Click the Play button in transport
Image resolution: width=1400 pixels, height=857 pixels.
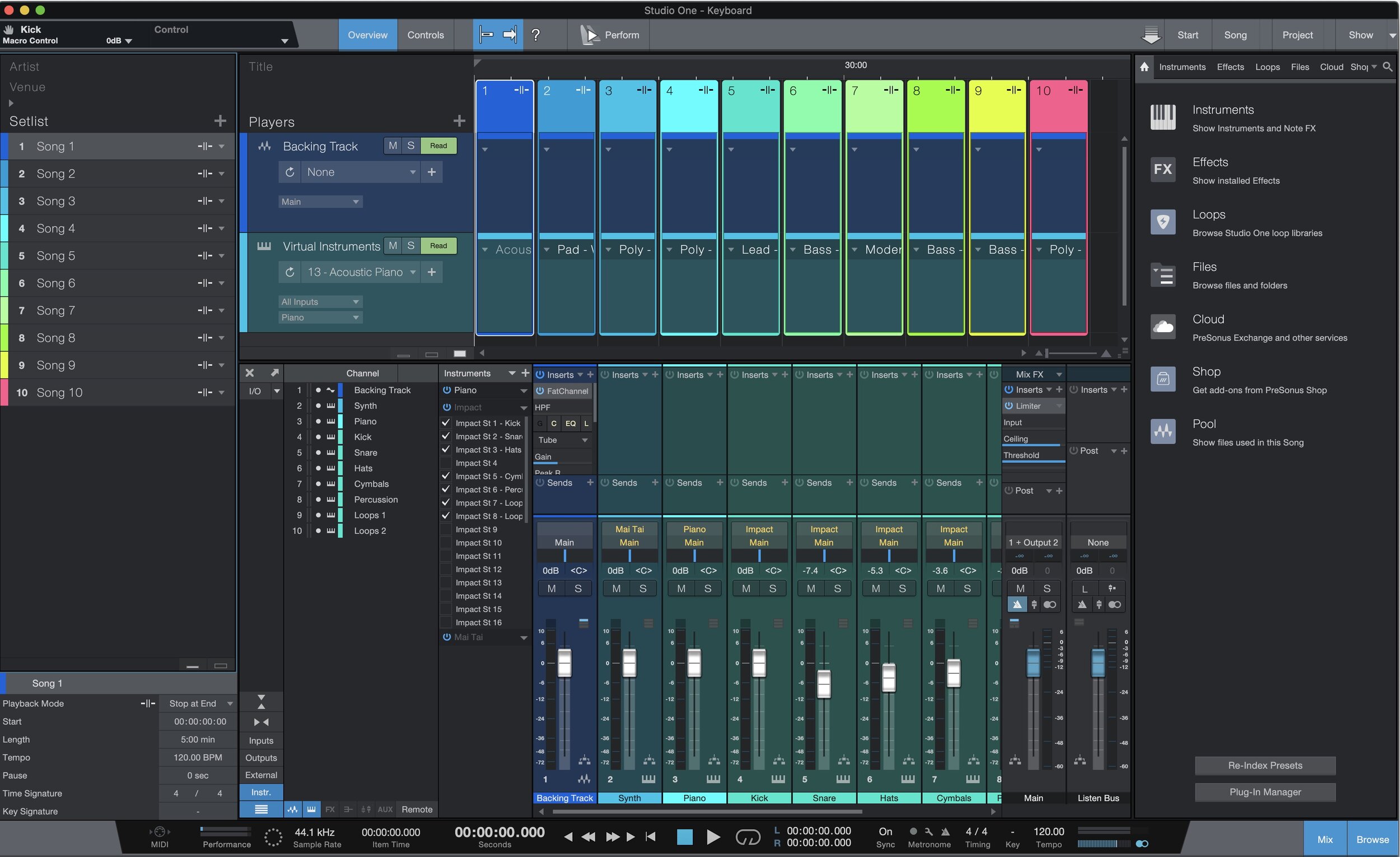tap(713, 836)
